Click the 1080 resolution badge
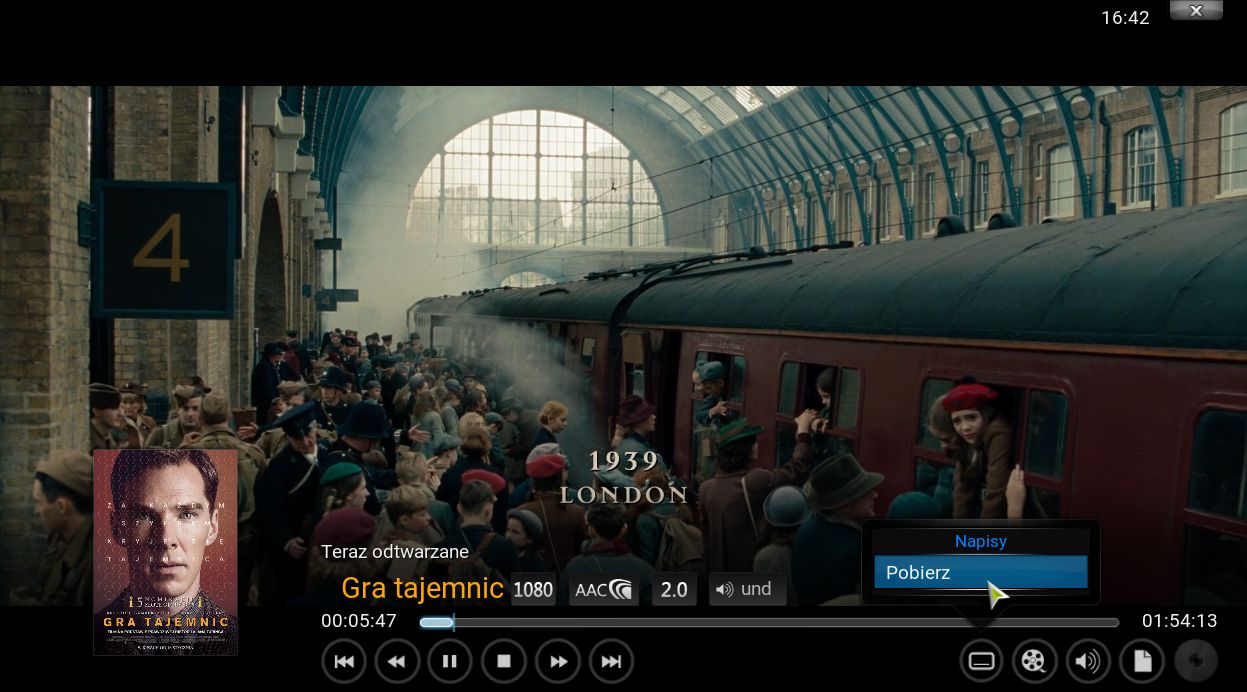This screenshot has height=692, width=1247. pyautogui.click(x=533, y=589)
